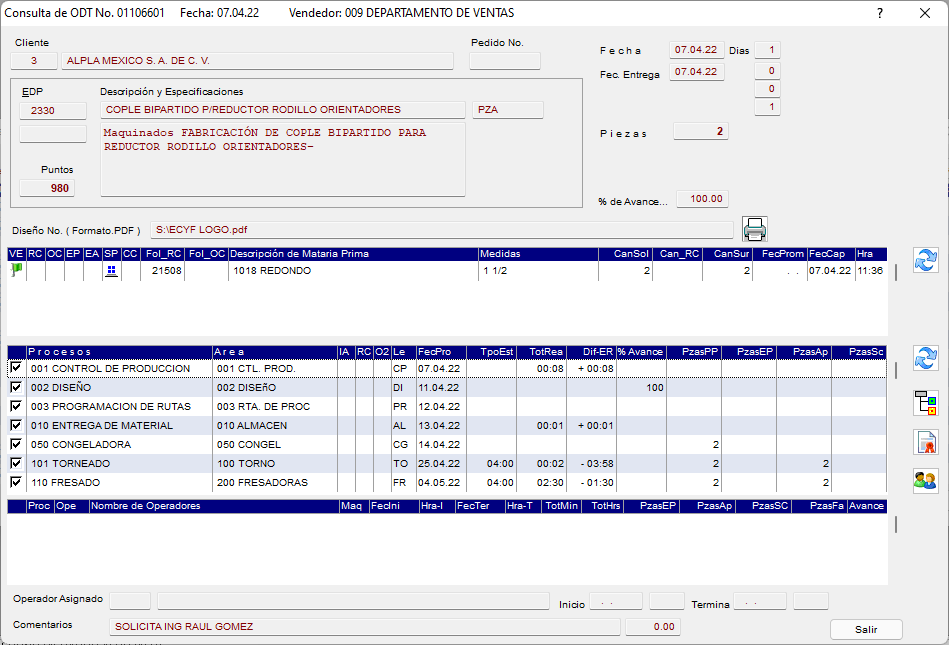Image resolution: width=949 pixels, height=645 pixels.
Task: Toggle the 050 CONGELADORA checkbox
Action: [x=15, y=445]
